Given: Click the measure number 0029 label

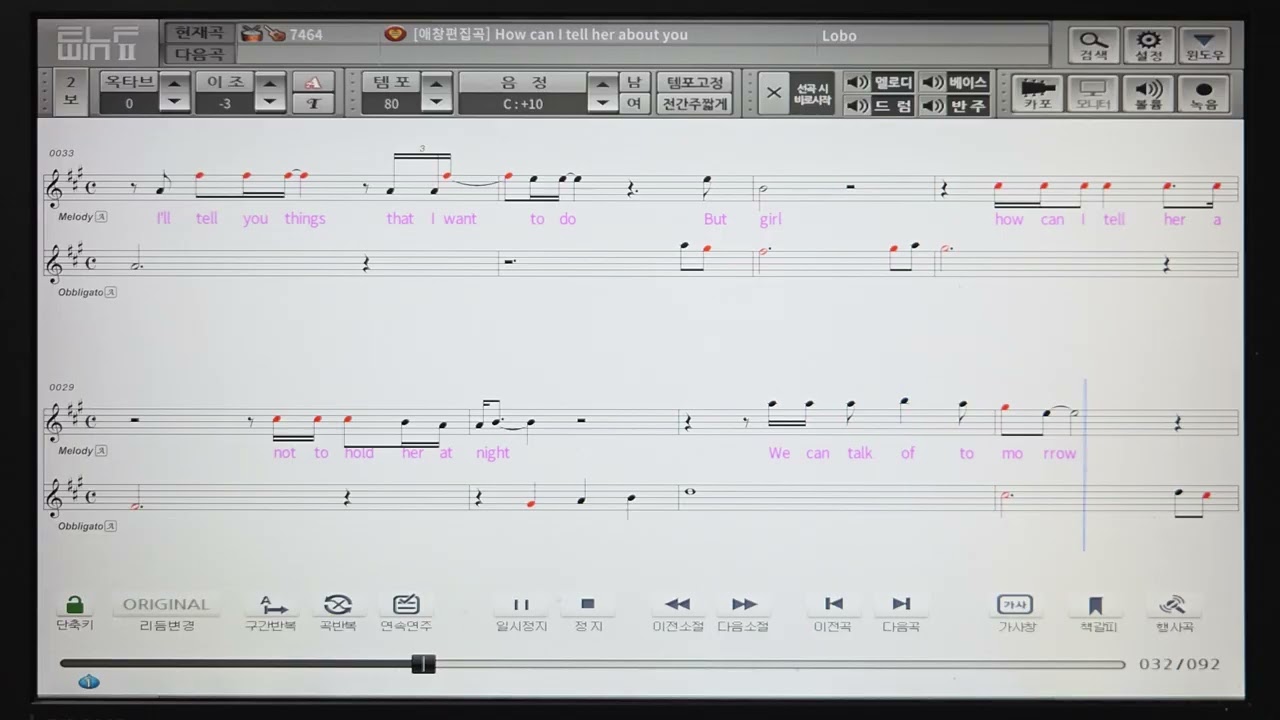Looking at the screenshot, I should (61, 387).
